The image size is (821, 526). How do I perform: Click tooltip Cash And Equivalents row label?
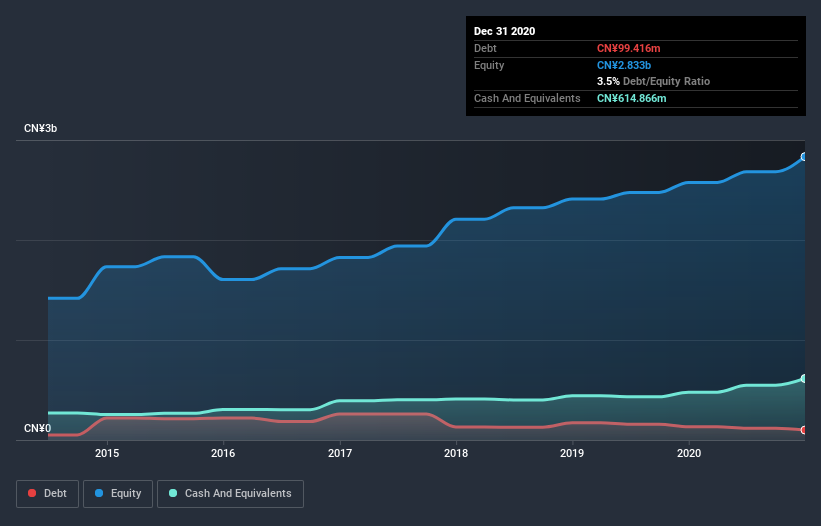527,98
